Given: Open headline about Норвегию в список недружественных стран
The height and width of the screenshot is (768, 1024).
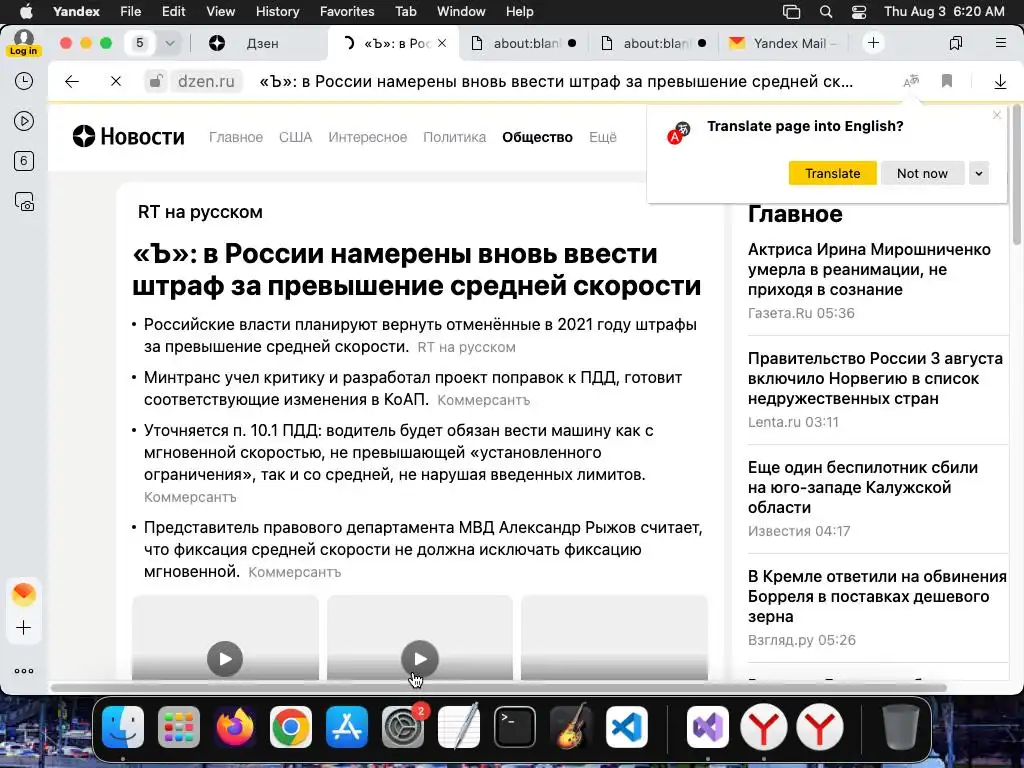Looking at the screenshot, I should 875,378.
